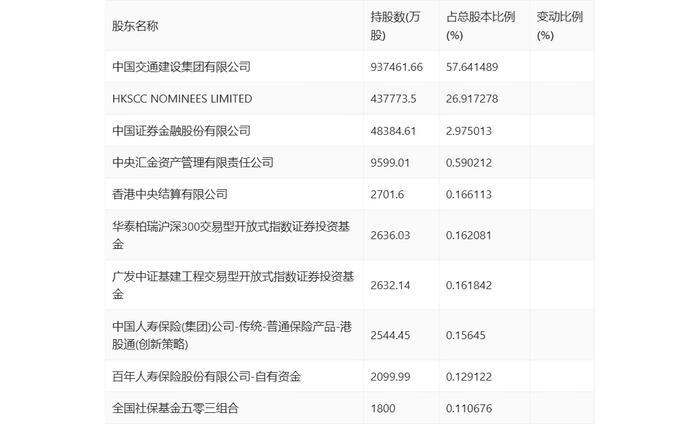The height and width of the screenshot is (424, 700).
Task: Click share count 2636.03
Action: 390,235
